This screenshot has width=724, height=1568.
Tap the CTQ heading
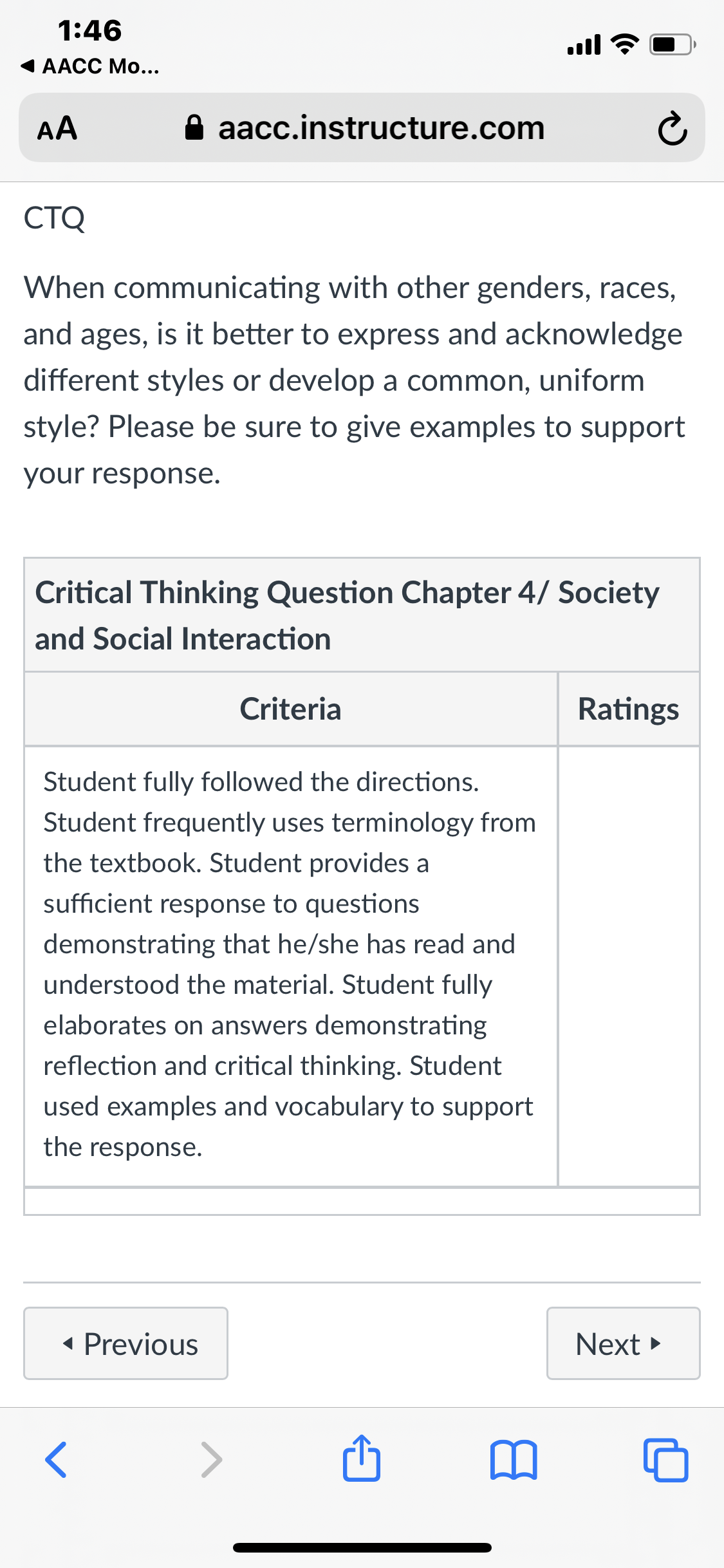(x=54, y=218)
